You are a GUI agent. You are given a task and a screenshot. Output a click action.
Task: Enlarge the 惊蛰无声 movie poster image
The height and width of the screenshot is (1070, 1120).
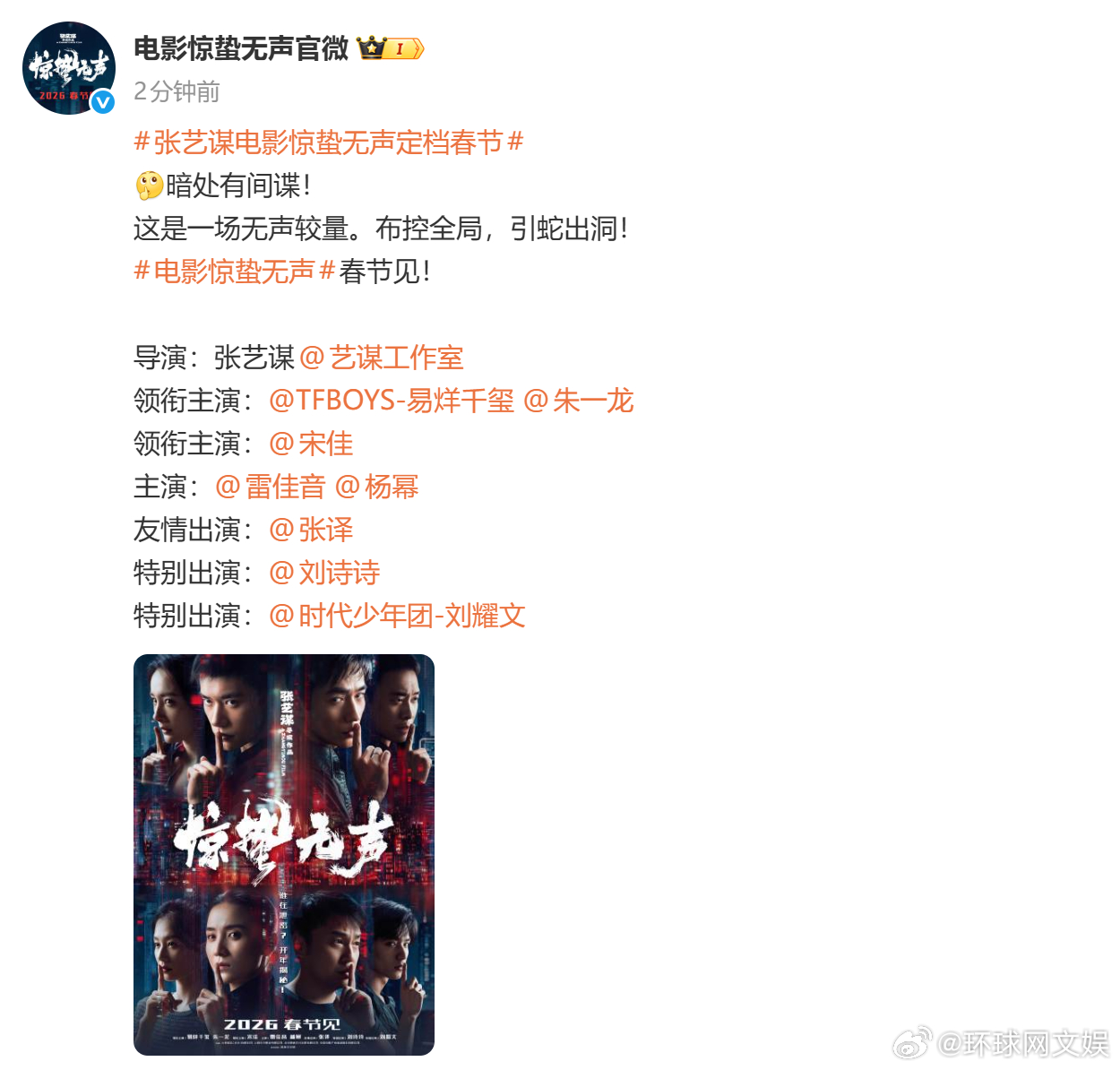pos(284,855)
